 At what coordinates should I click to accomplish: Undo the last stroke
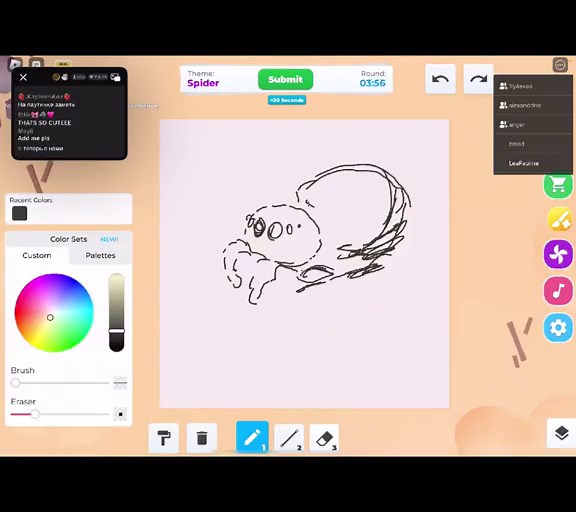[x=440, y=79]
